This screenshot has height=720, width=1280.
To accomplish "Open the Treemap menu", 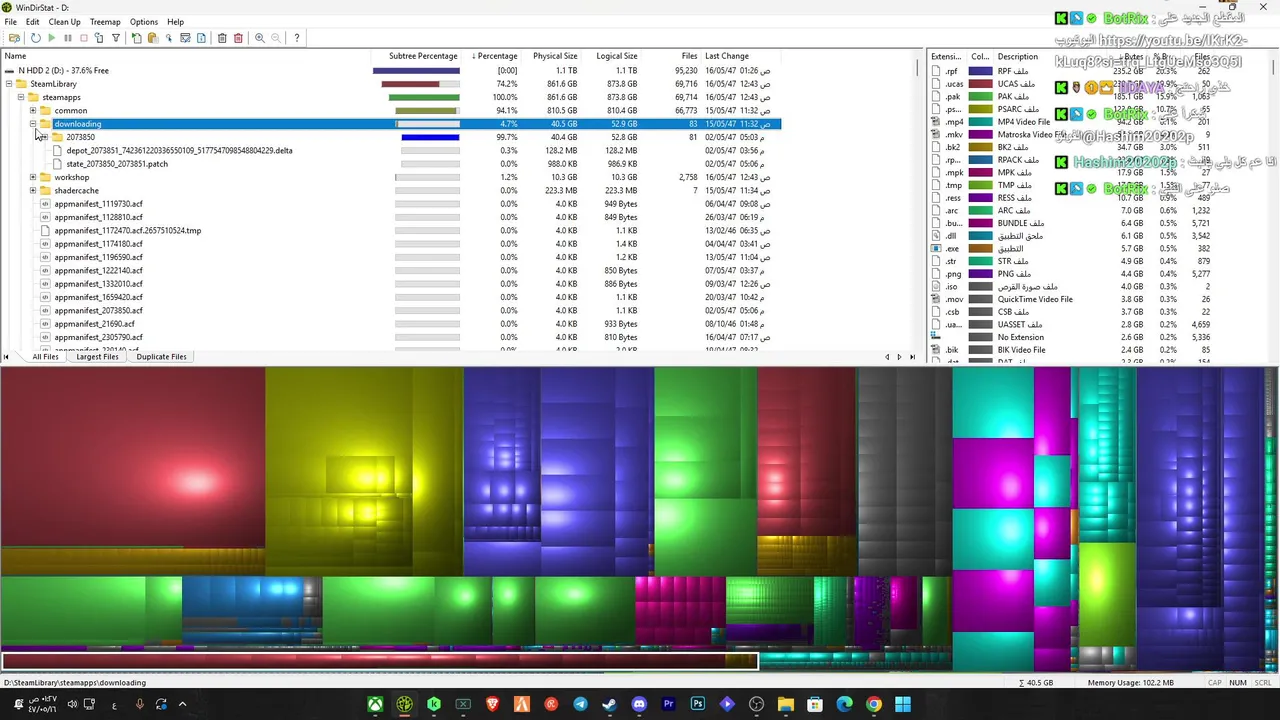I will pyautogui.click(x=105, y=22).
